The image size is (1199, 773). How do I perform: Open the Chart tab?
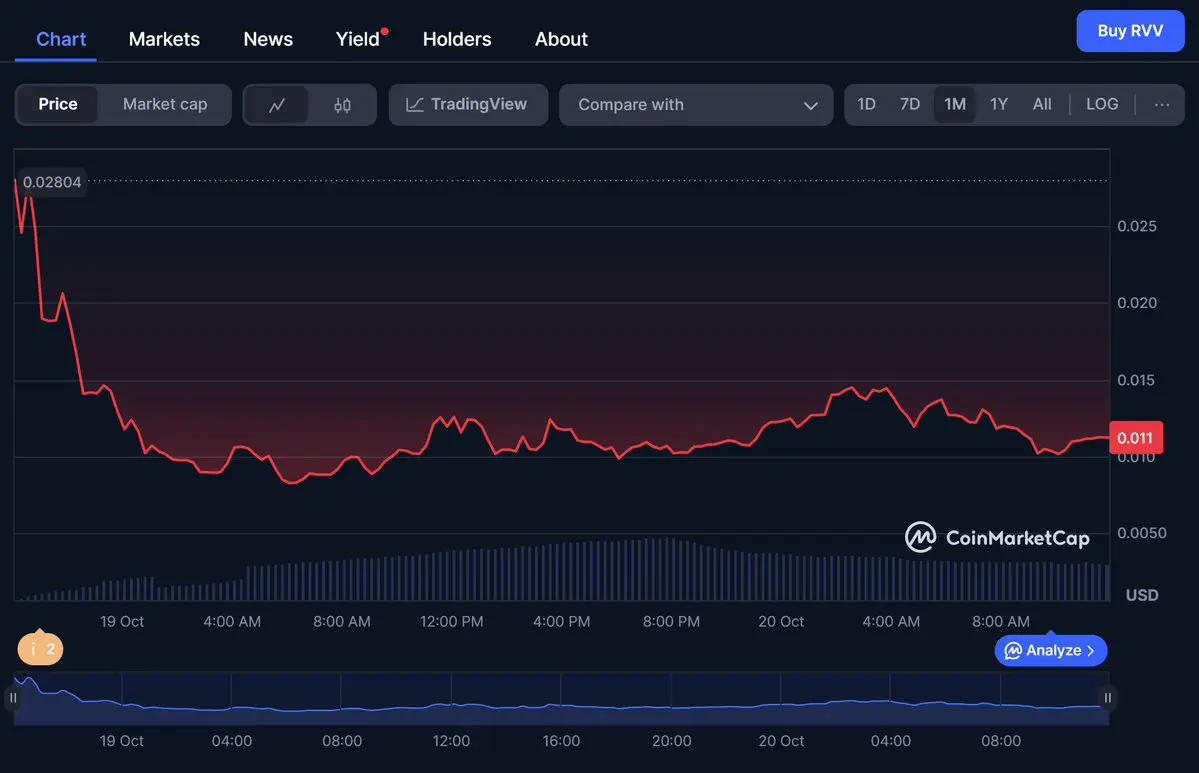tap(61, 39)
